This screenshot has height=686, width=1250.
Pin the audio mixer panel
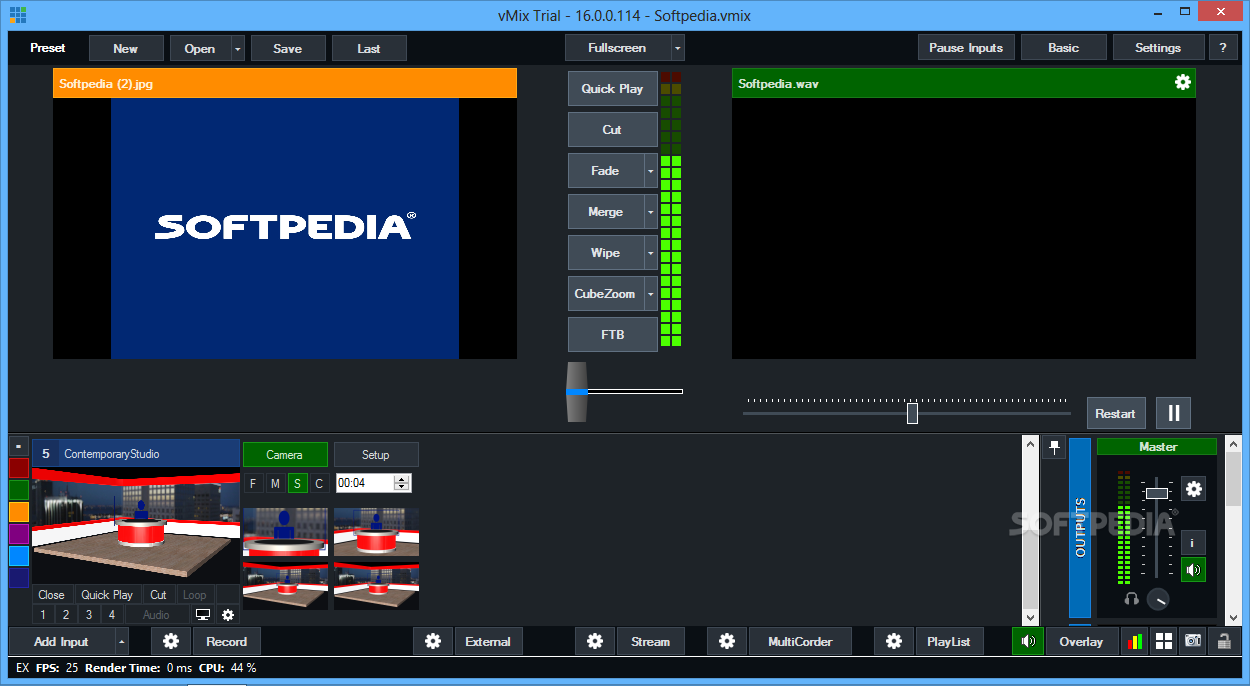pos(1054,448)
